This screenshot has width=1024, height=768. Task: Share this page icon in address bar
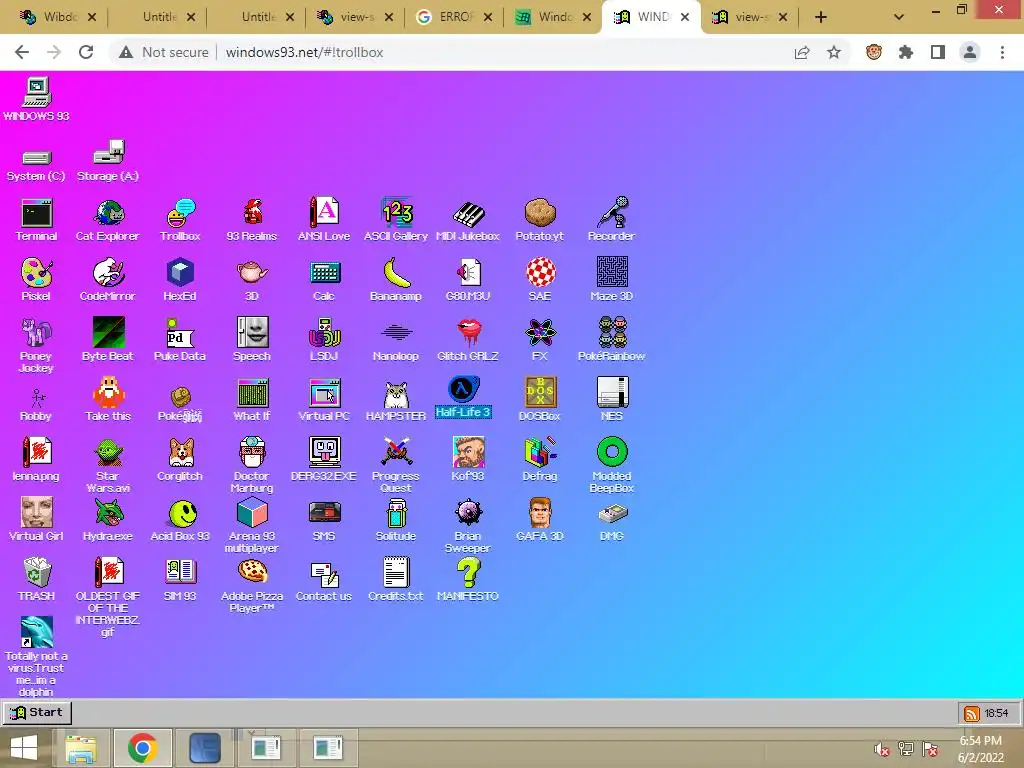coord(802,52)
